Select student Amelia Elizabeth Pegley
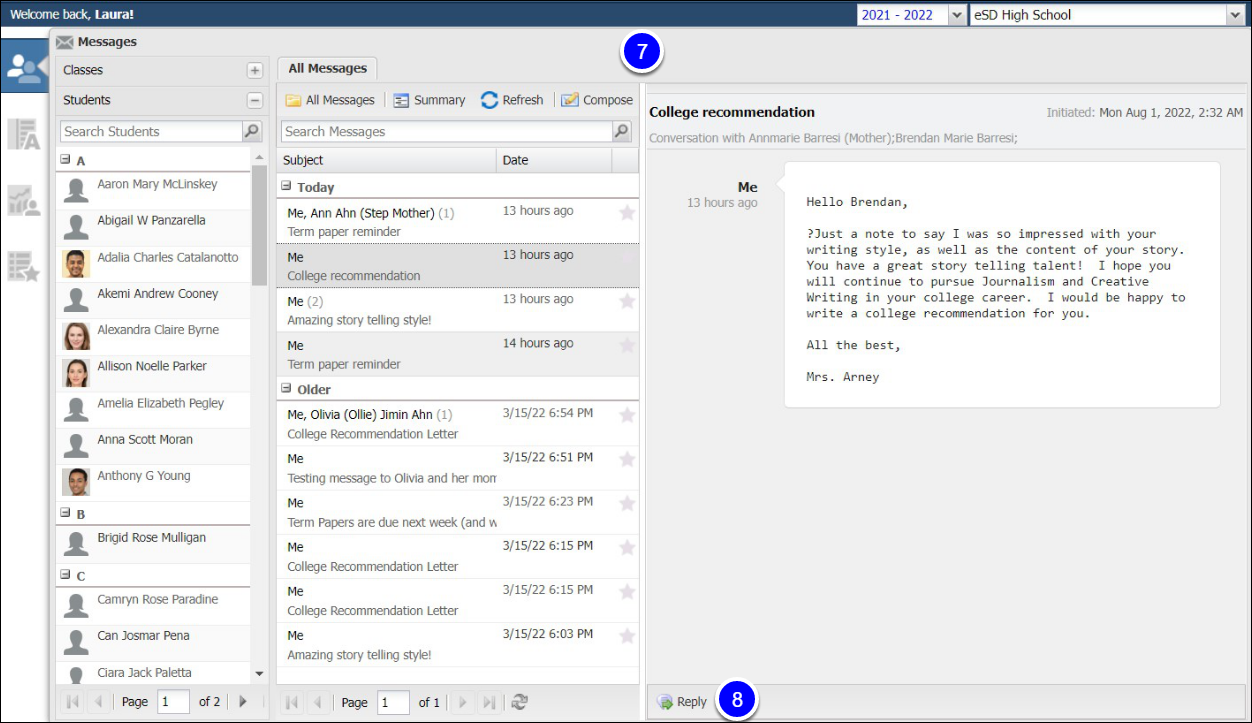The width and height of the screenshot is (1252, 723). tap(153, 409)
